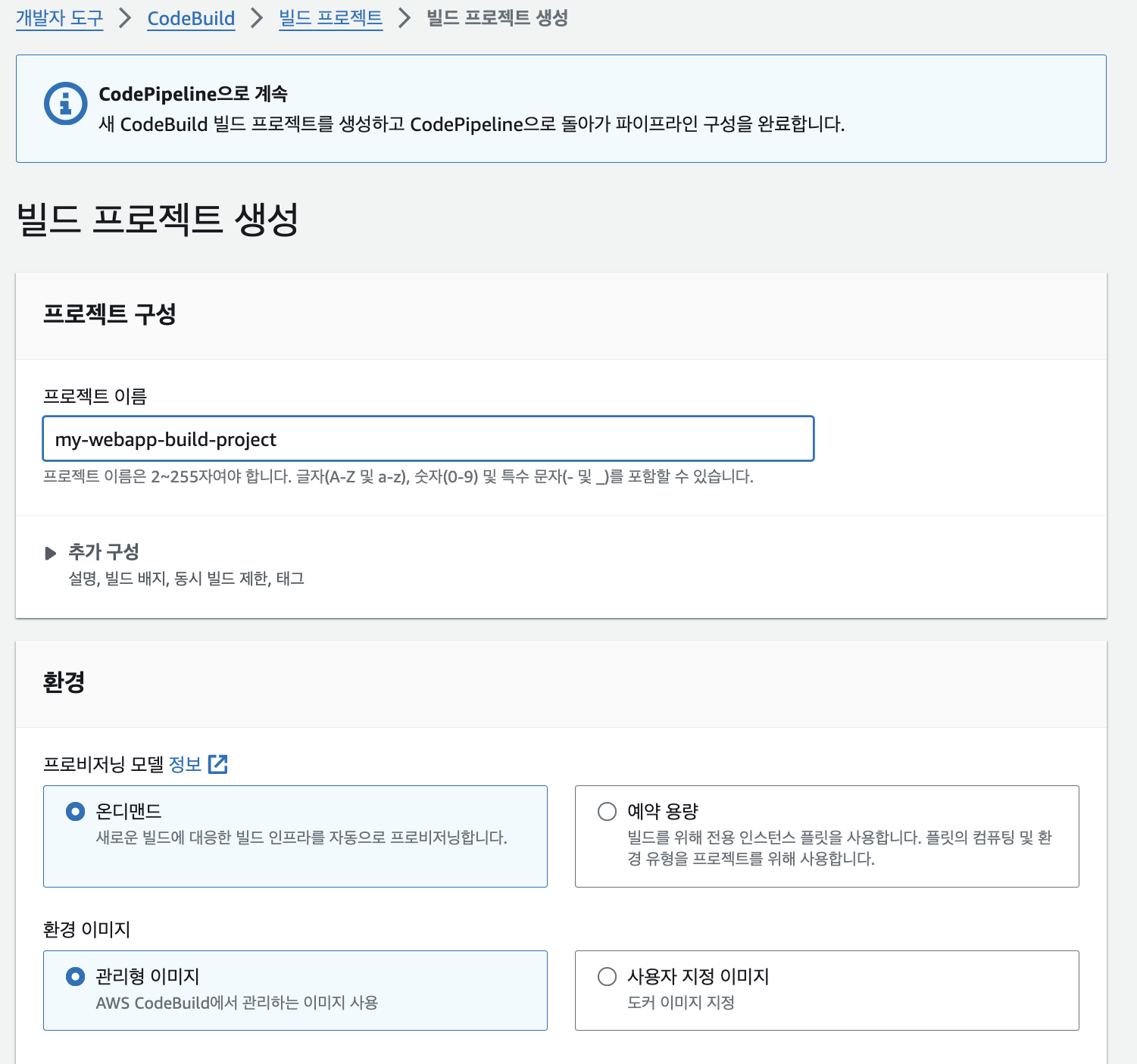This screenshot has width=1137, height=1064.
Task: Click the 환경 section heading
Action: [x=64, y=682]
